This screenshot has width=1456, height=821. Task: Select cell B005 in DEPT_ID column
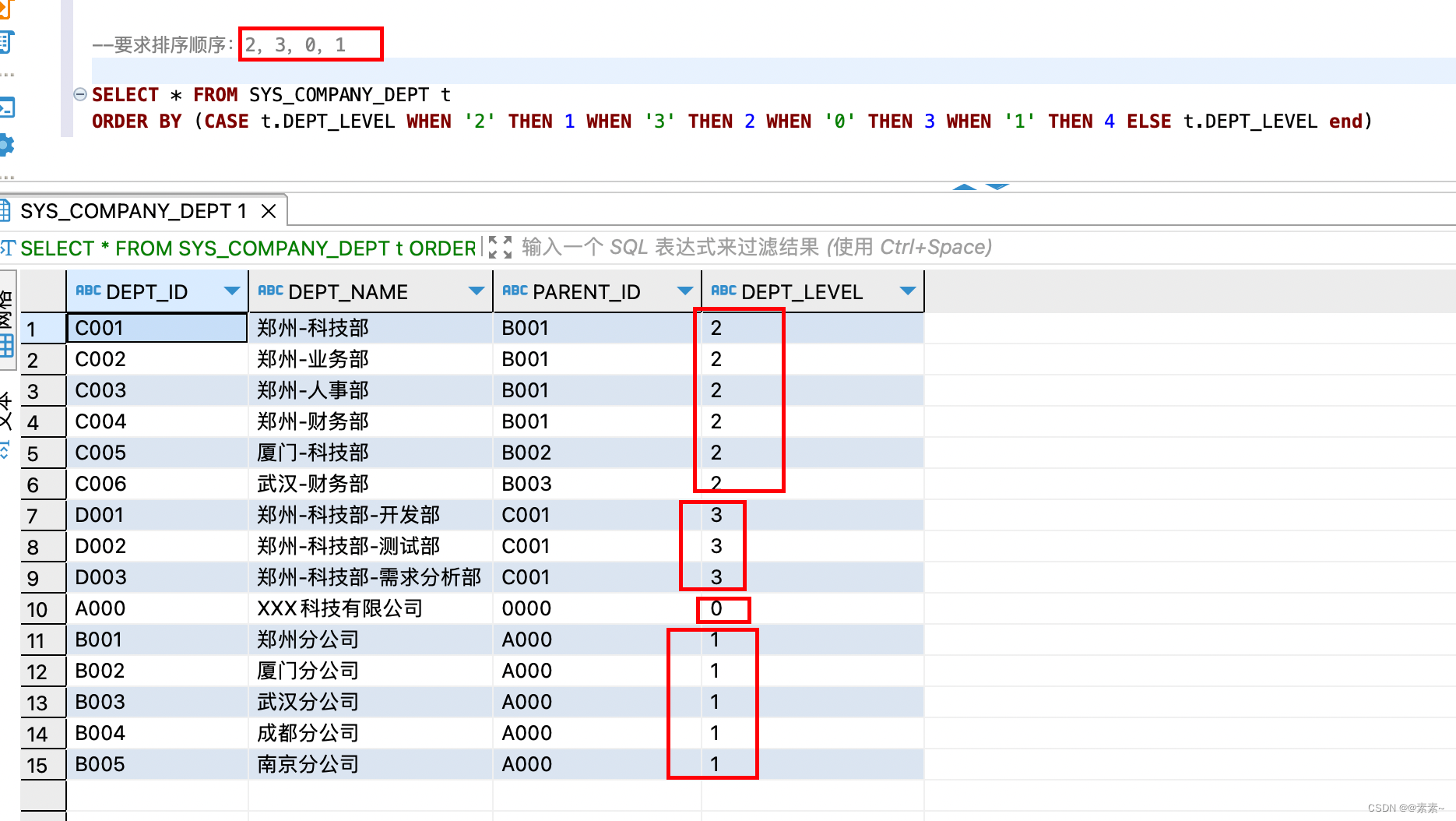(157, 764)
